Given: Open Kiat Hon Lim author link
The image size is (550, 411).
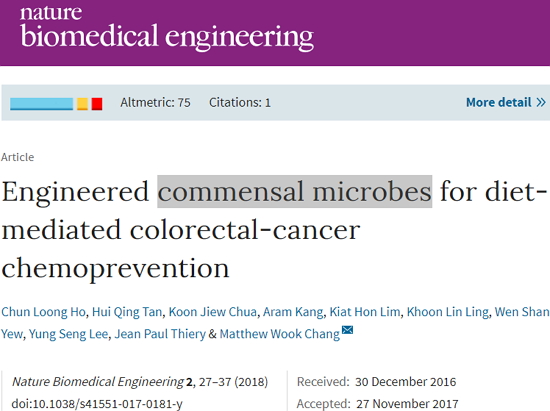Looking at the screenshot, I should [365, 312].
